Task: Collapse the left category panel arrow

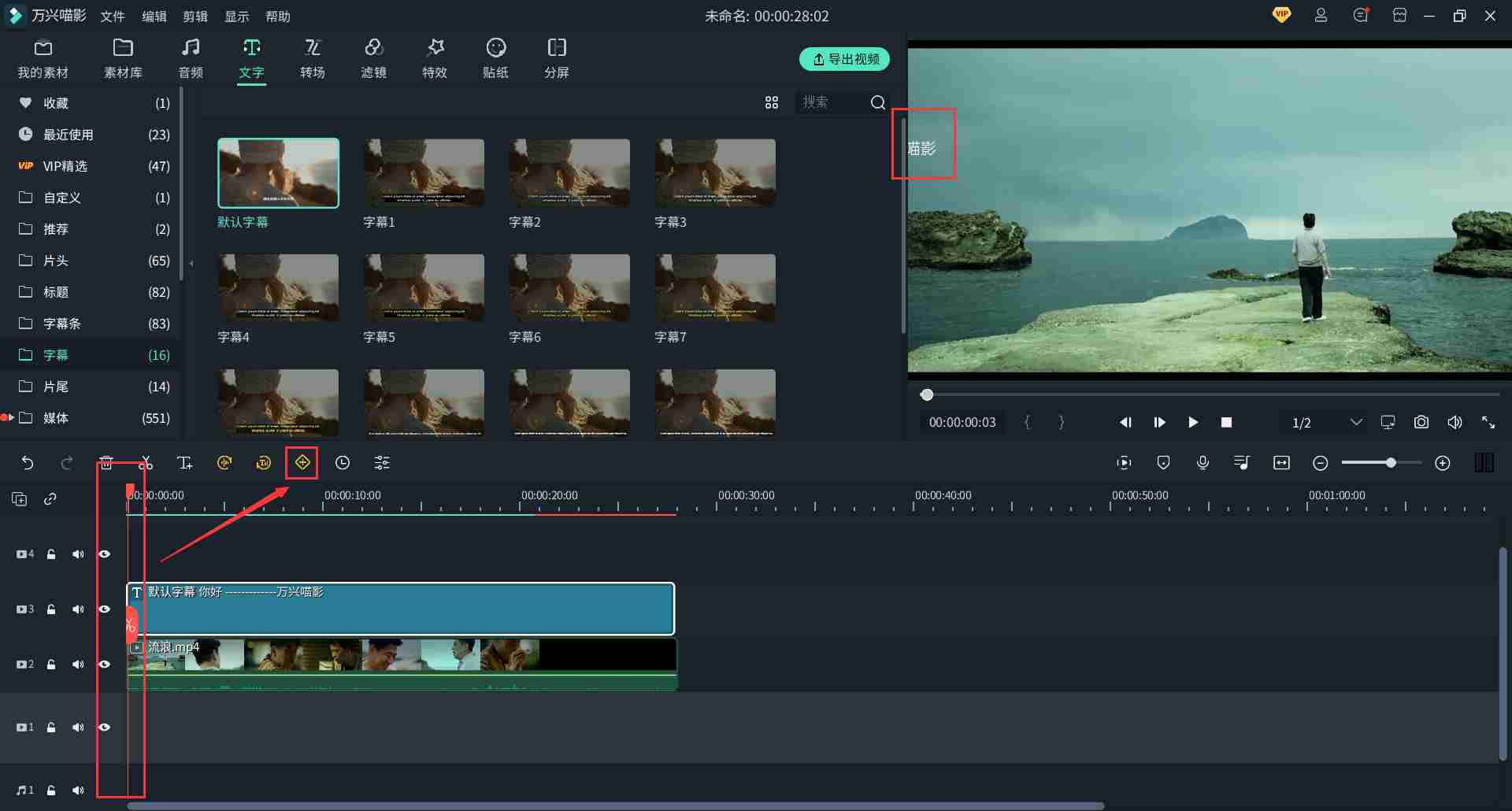Action: [x=191, y=263]
